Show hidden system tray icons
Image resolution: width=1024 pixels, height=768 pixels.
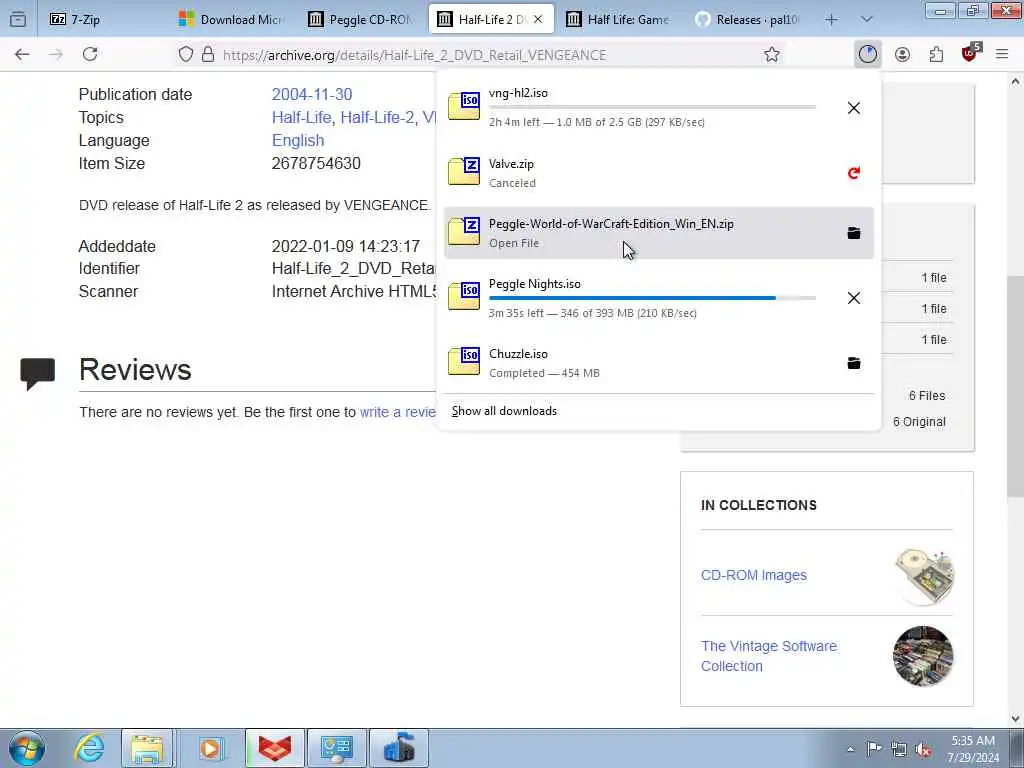tap(850, 749)
